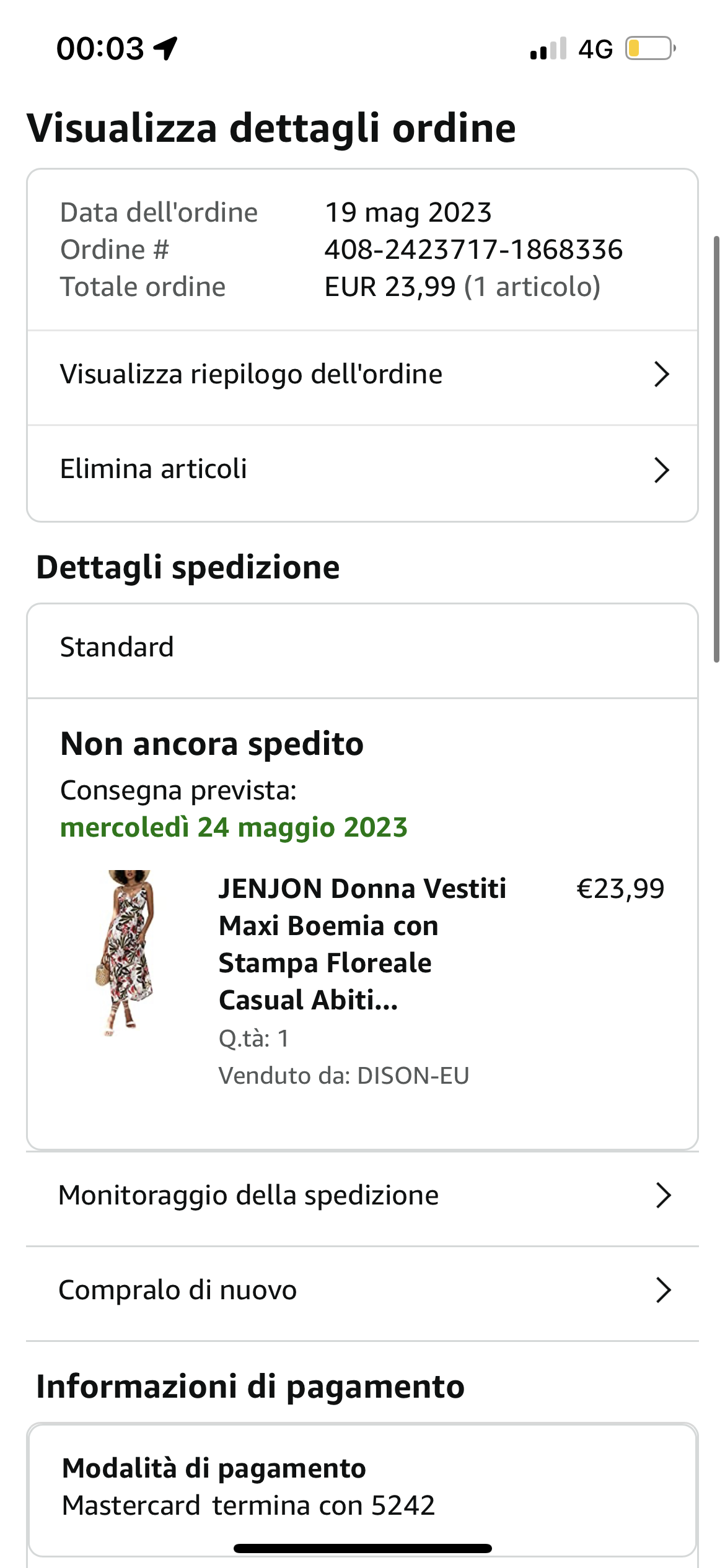This screenshot has width=725, height=1568.
Task: Tap Compralo di nuovo
Action: click(x=178, y=1290)
